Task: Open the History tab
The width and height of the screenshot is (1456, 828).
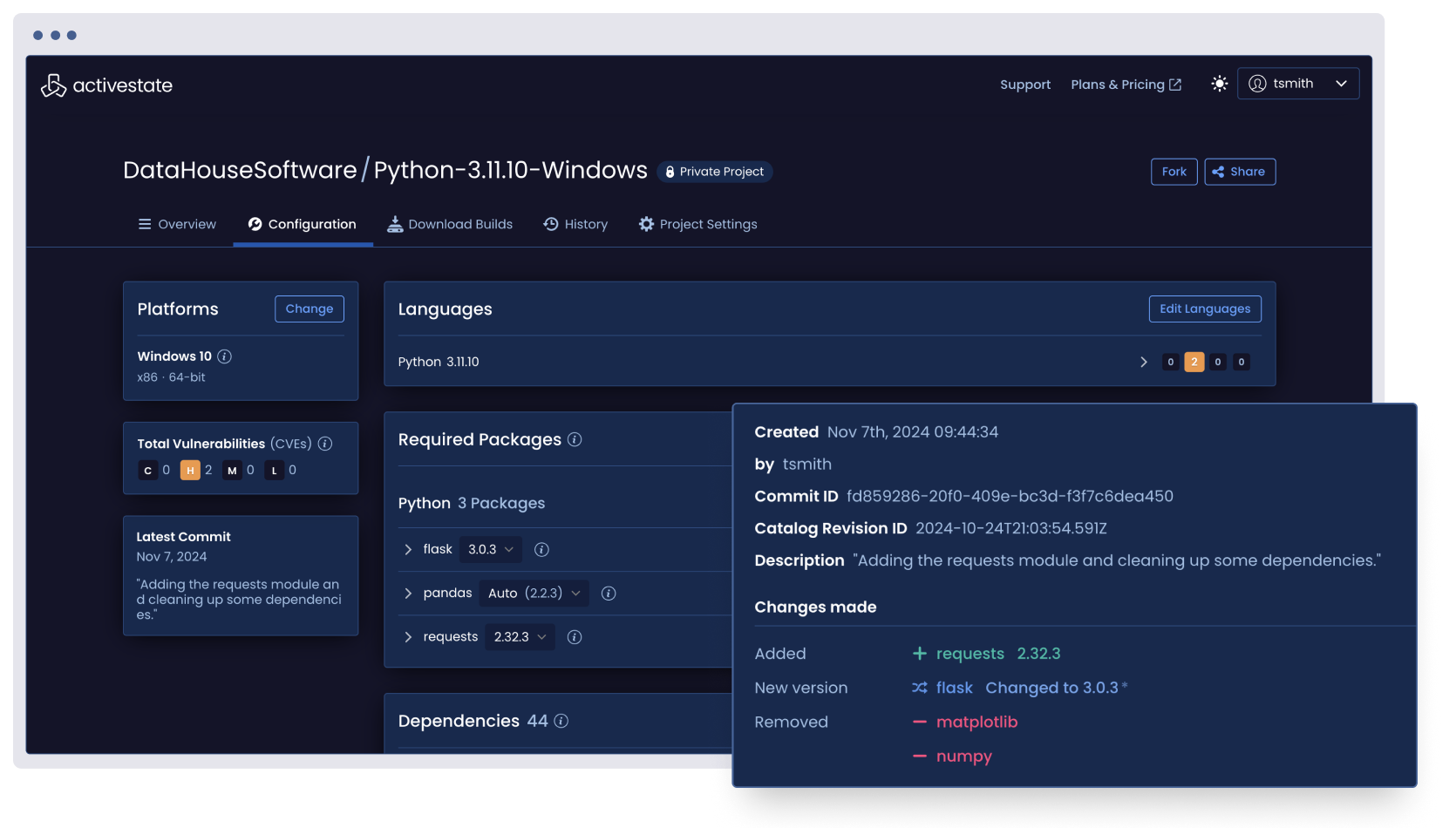Action: [575, 224]
